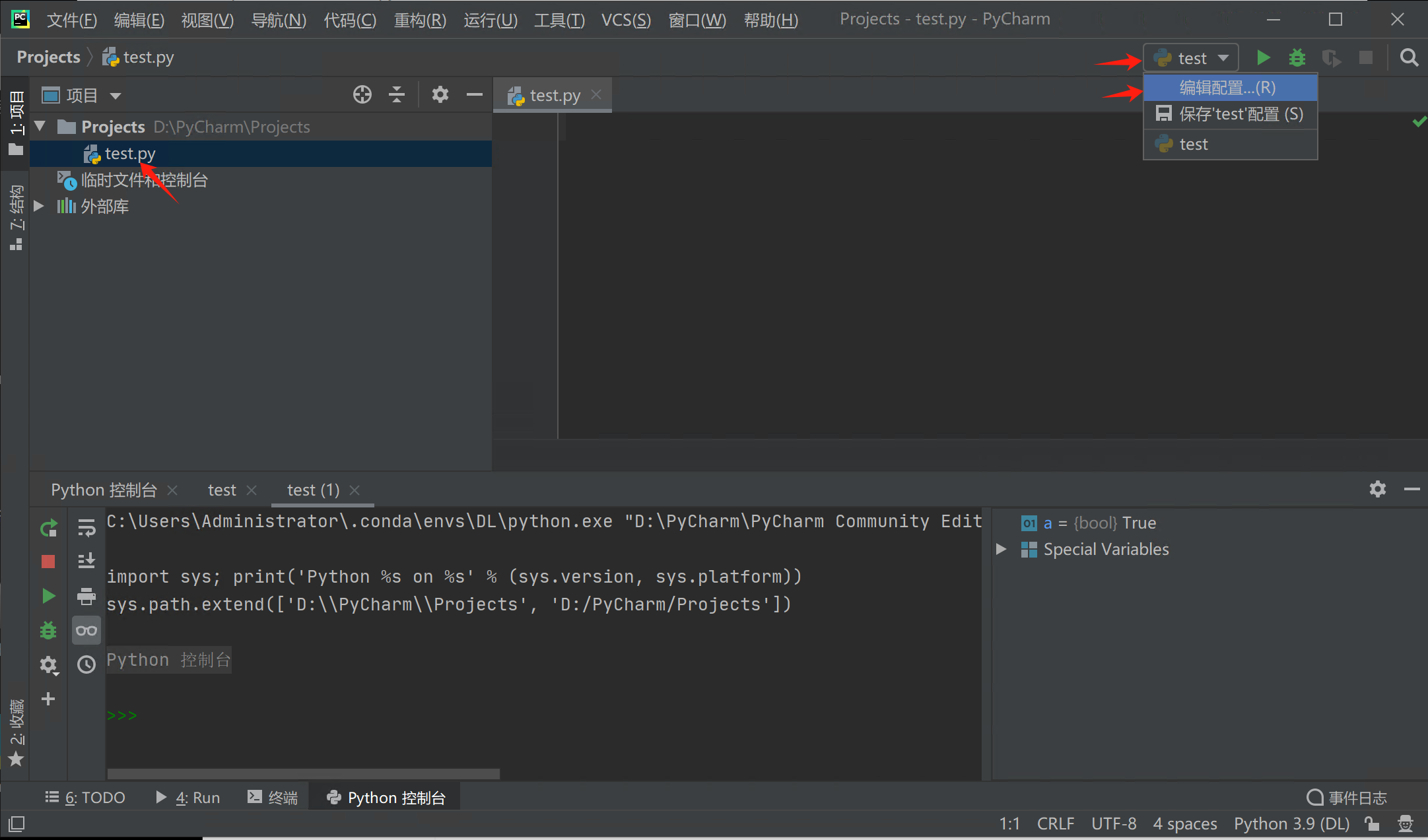Select 编辑配置 menu entry

pos(1227,87)
